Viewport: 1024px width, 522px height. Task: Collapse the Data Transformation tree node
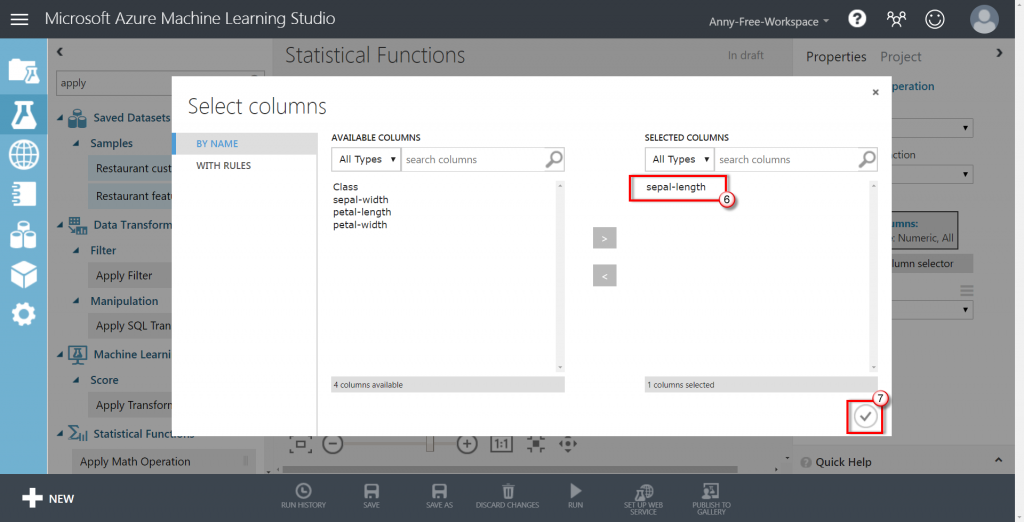(60, 225)
